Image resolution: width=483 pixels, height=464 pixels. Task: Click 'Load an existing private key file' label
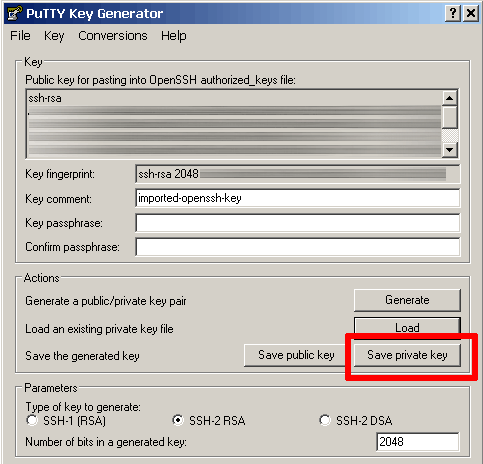99,329
